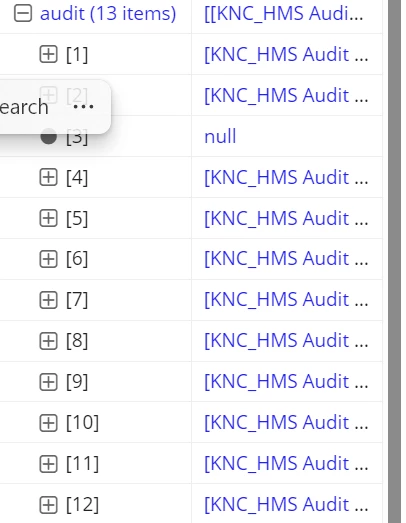The width and height of the screenshot is (406, 523).
Task: Select the KNC_HMS Audit value in row [1]
Action: 286,54
